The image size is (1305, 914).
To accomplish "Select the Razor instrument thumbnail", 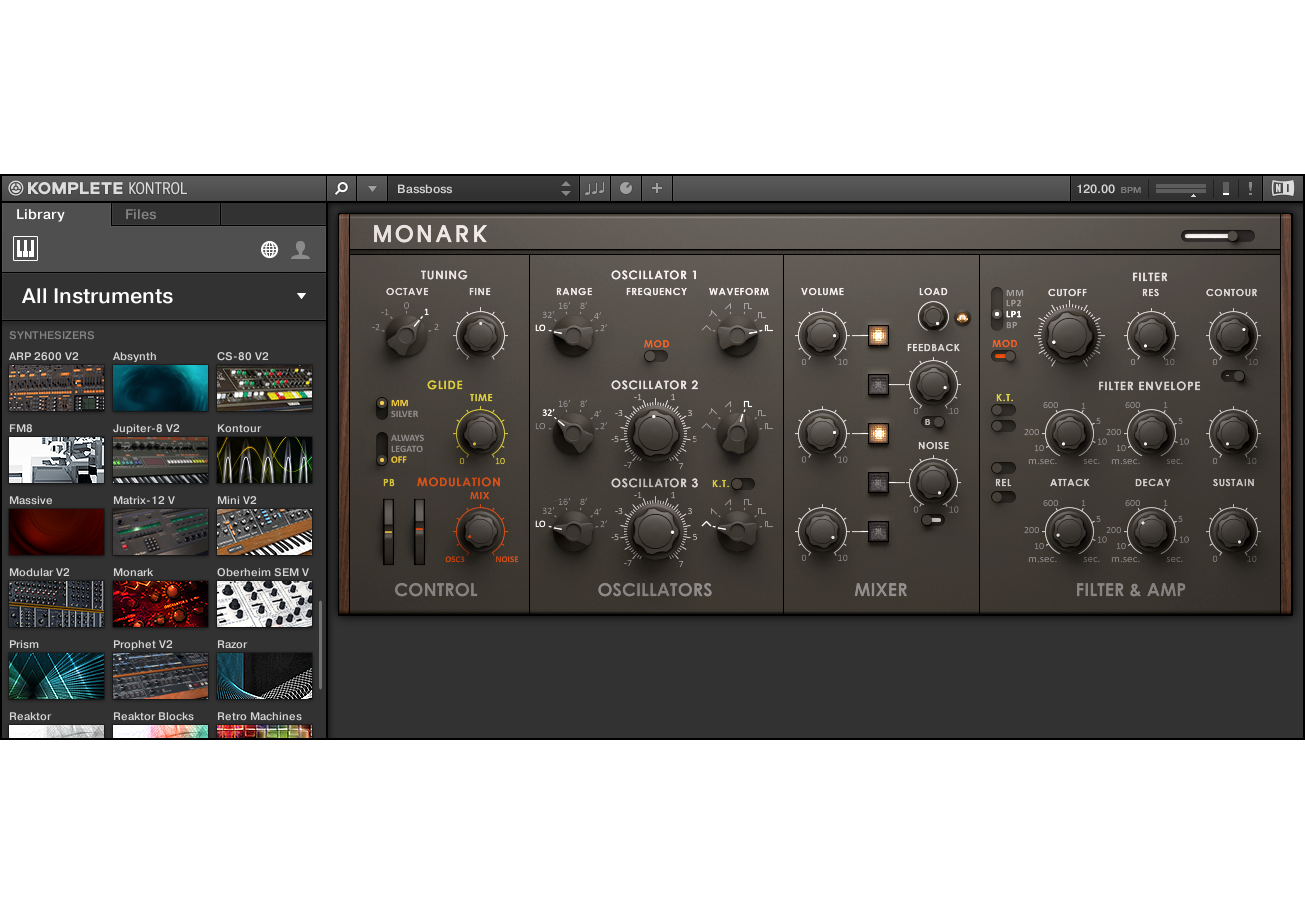I will (264, 676).
